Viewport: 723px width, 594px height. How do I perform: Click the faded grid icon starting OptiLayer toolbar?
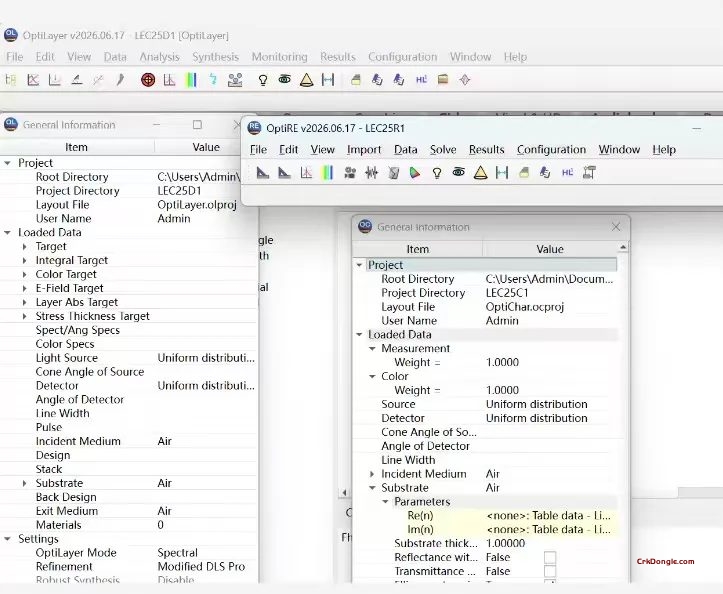[11, 80]
